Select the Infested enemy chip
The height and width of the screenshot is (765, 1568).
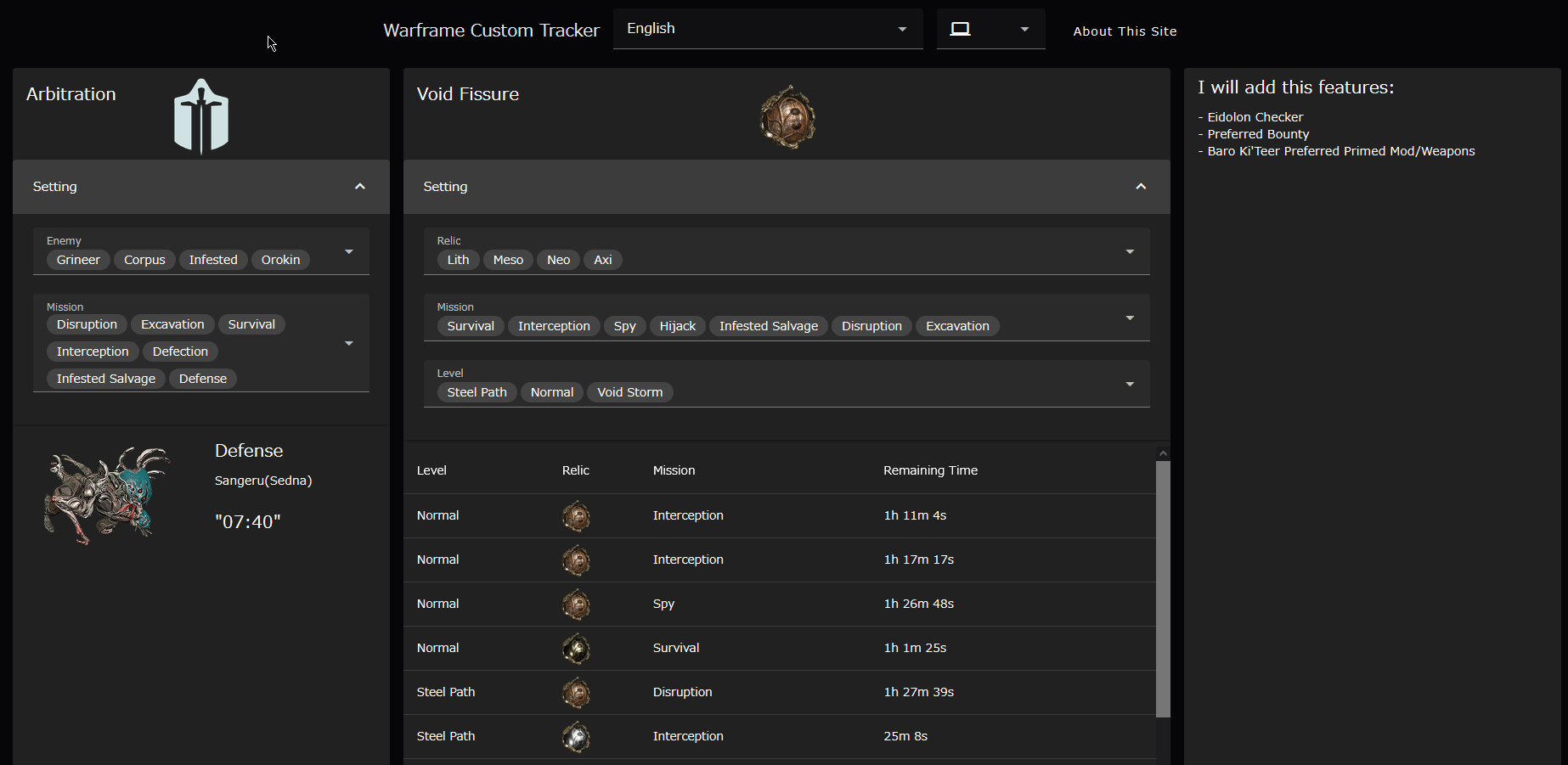213,260
